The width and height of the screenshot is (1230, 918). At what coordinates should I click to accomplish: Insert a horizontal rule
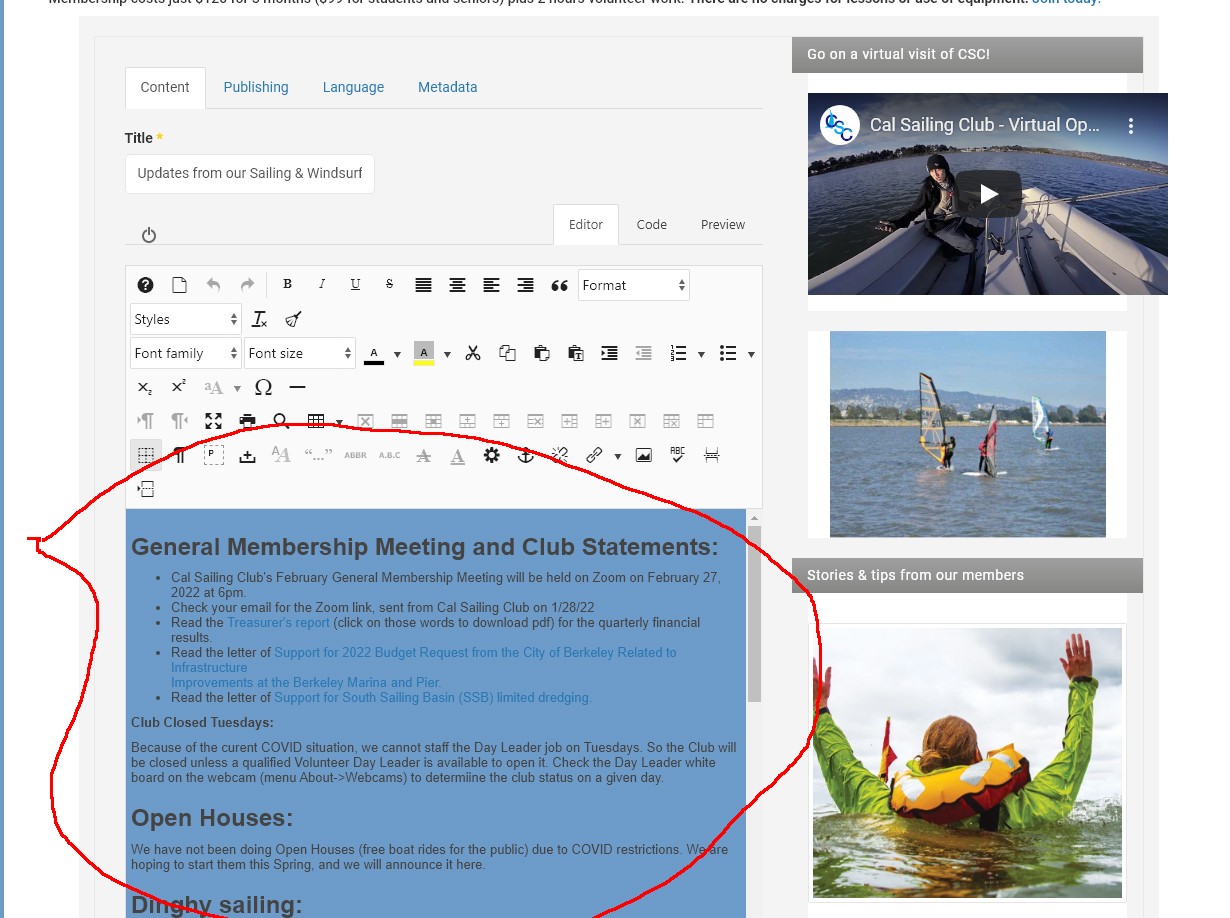coord(297,387)
